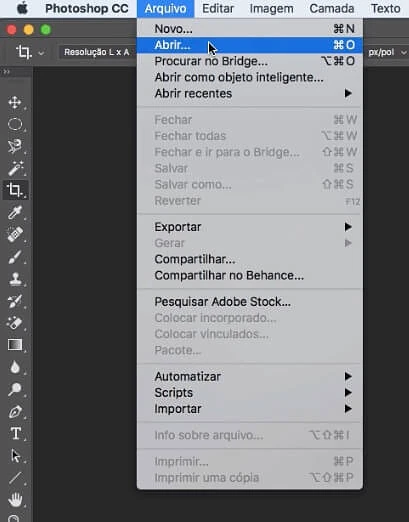Select the Line tool

(15, 478)
